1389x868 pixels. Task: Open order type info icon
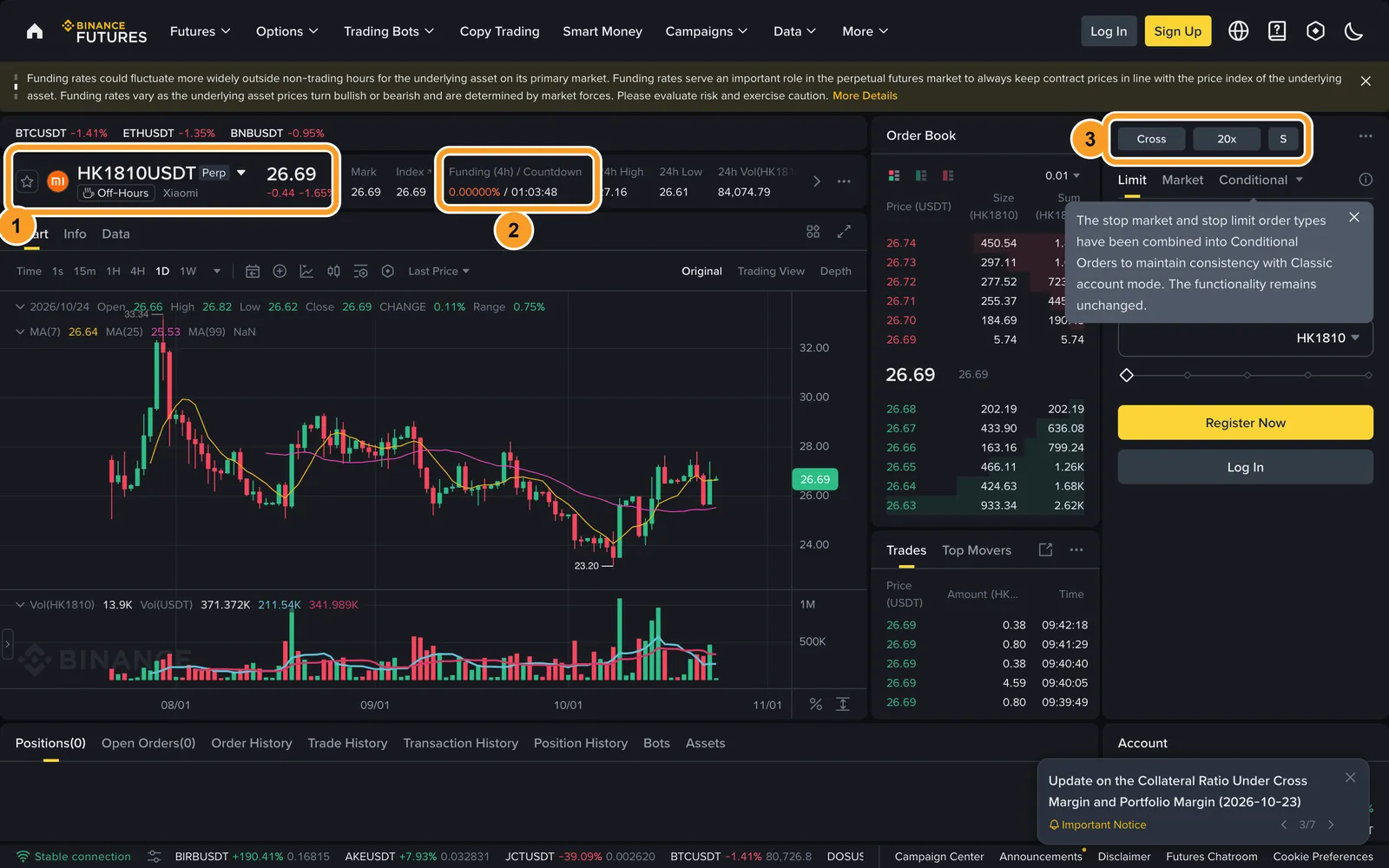[x=1366, y=180]
